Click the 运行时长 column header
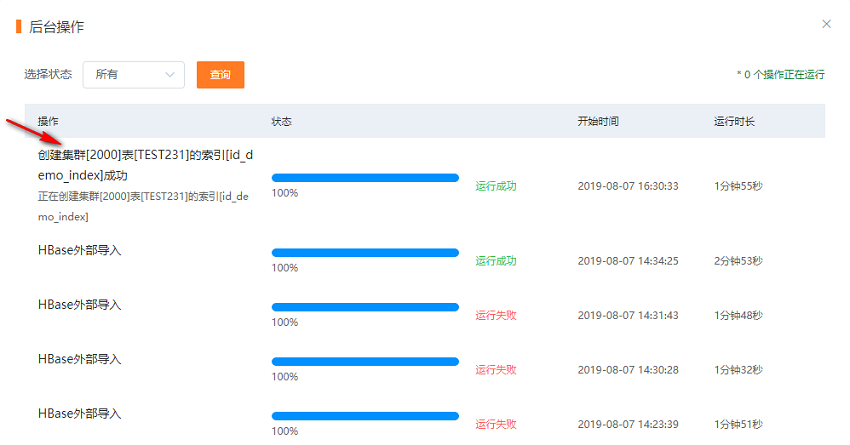 [x=734, y=121]
